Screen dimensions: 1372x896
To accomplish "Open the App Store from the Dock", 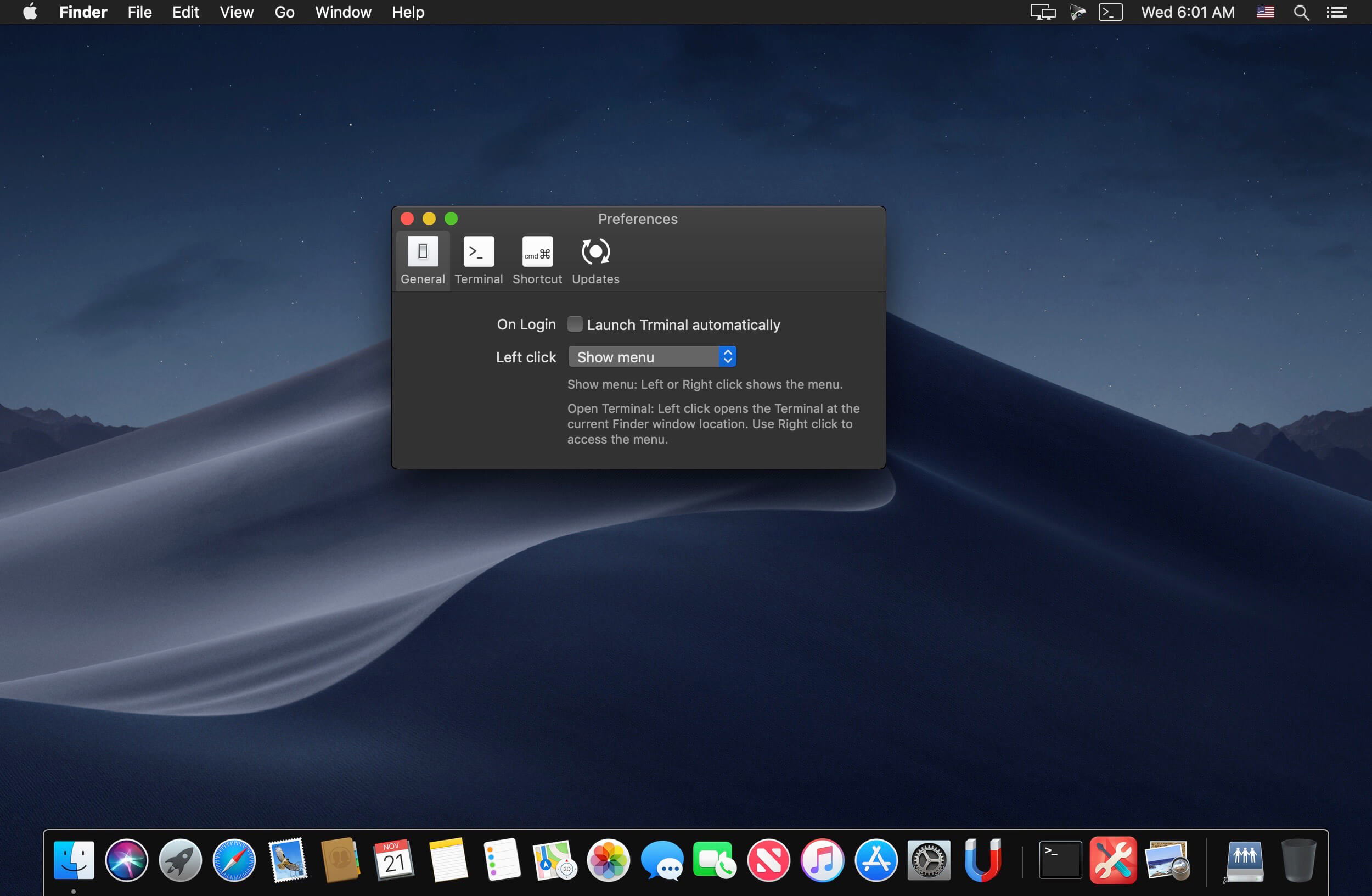I will pyautogui.click(x=876, y=860).
